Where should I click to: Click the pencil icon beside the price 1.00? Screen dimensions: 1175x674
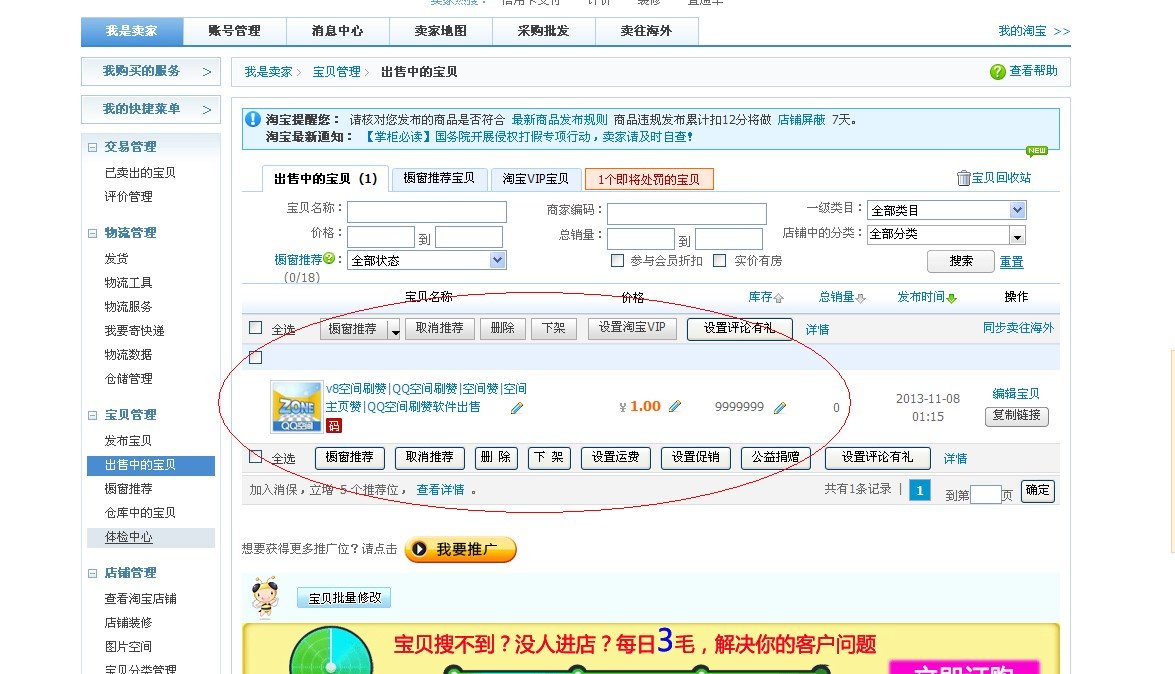click(675, 407)
